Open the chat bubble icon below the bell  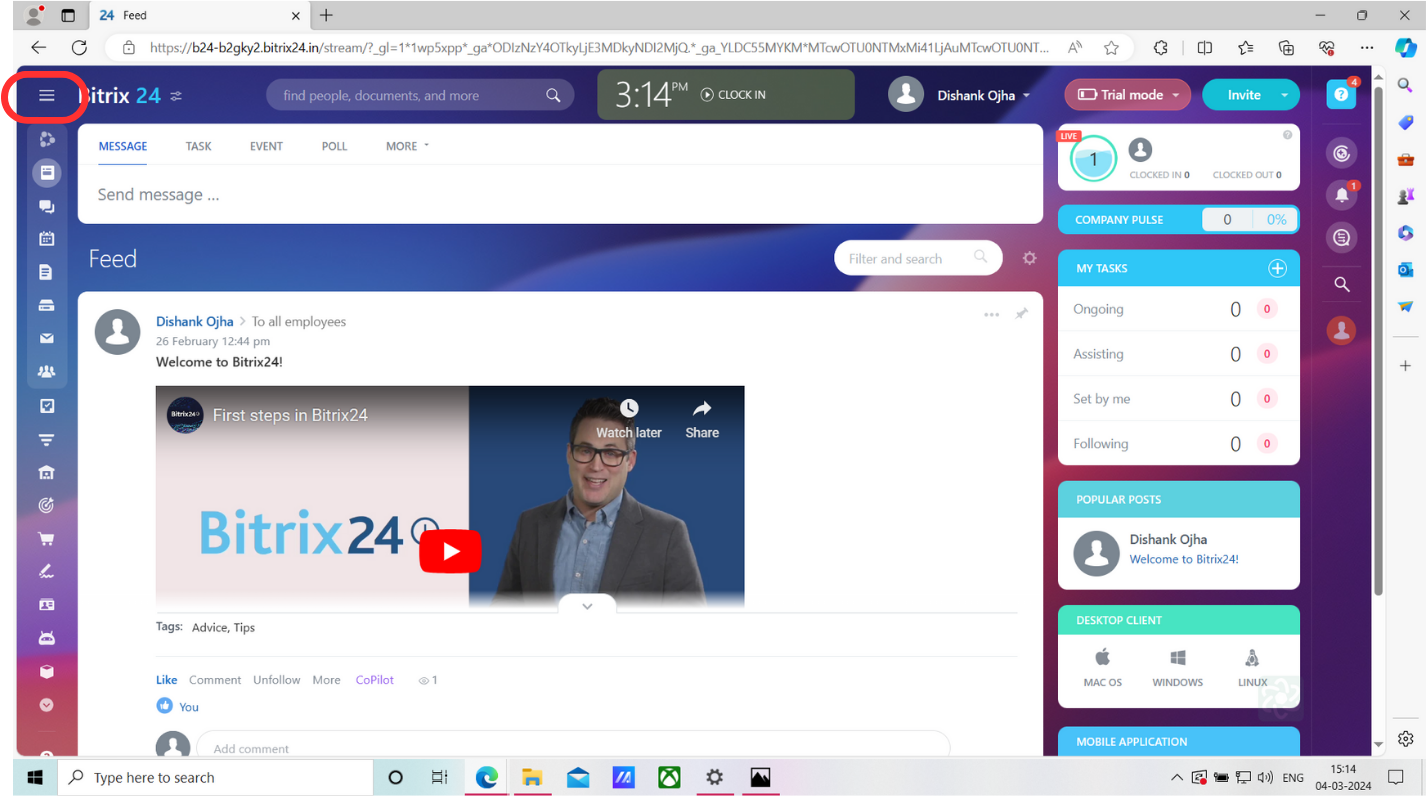pos(1341,238)
